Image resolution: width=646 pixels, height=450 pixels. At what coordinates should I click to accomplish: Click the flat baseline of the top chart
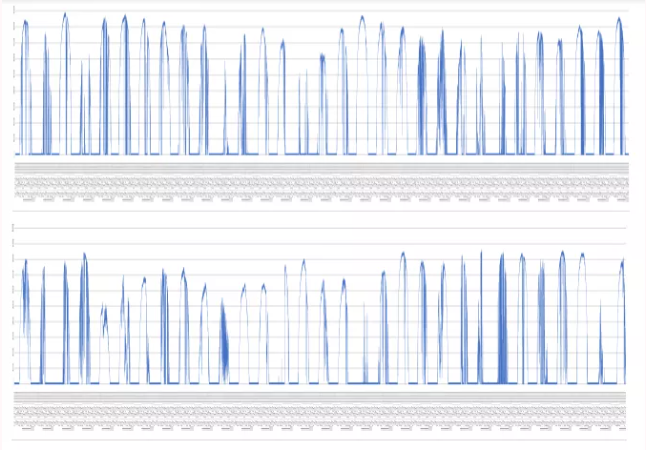(300, 154)
